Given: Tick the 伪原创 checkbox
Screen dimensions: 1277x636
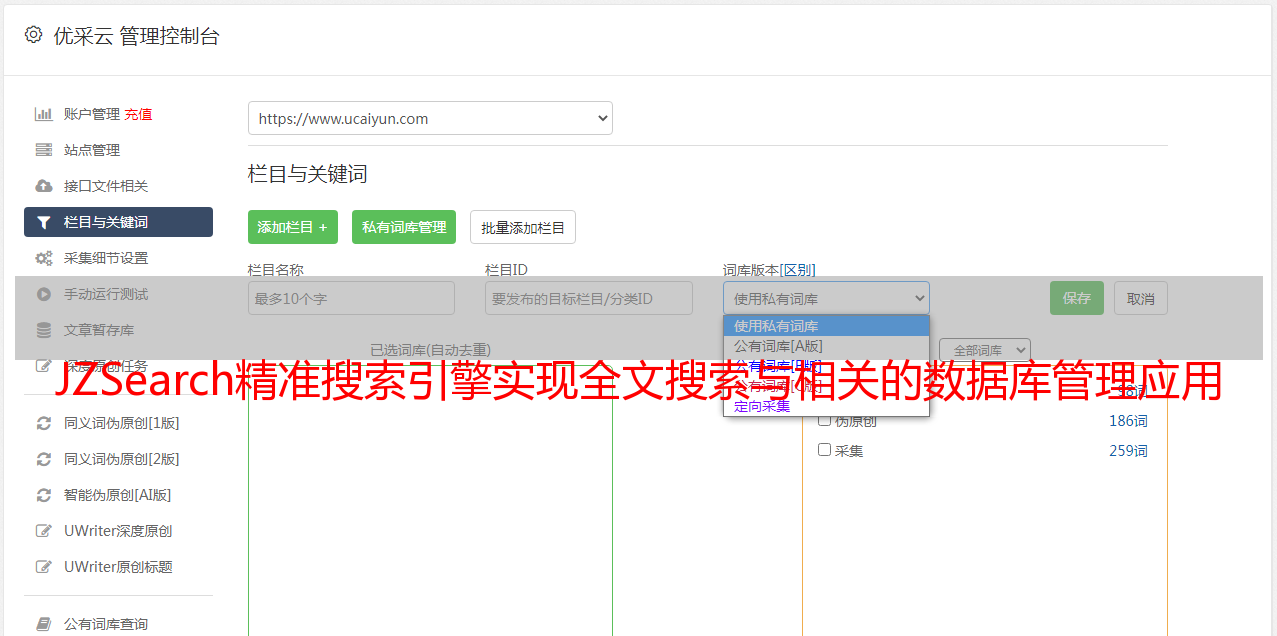Looking at the screenshot, I should coord(825,420).
